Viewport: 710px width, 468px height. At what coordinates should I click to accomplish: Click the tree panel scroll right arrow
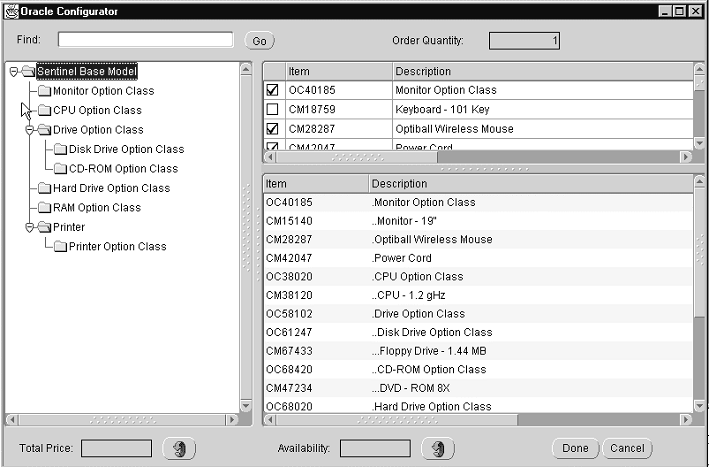232,420
